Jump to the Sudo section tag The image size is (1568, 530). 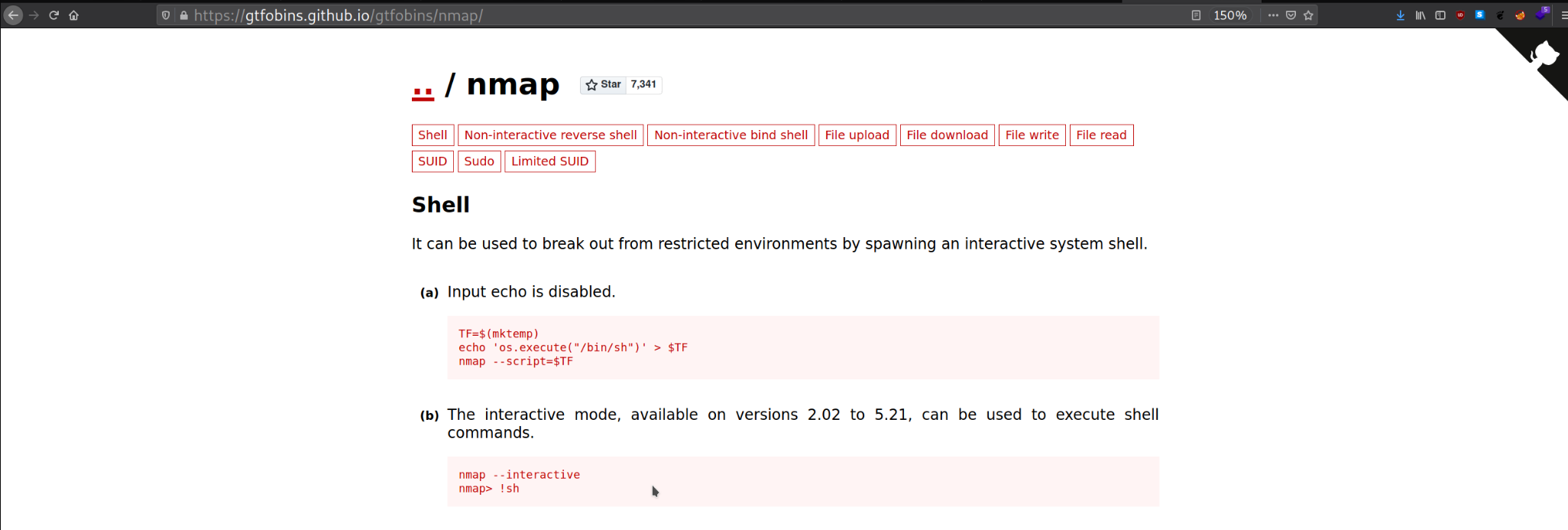click(479, 161)
